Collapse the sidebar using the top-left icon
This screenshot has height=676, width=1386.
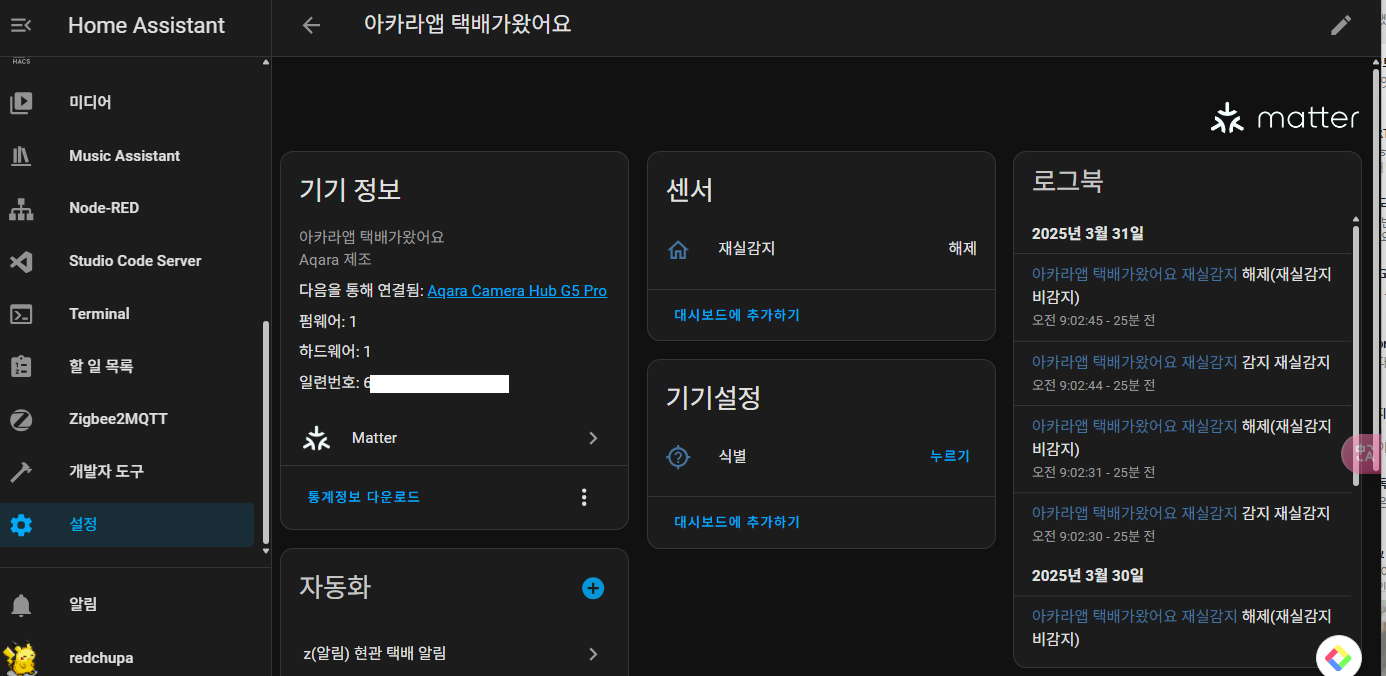coord(21,25)
